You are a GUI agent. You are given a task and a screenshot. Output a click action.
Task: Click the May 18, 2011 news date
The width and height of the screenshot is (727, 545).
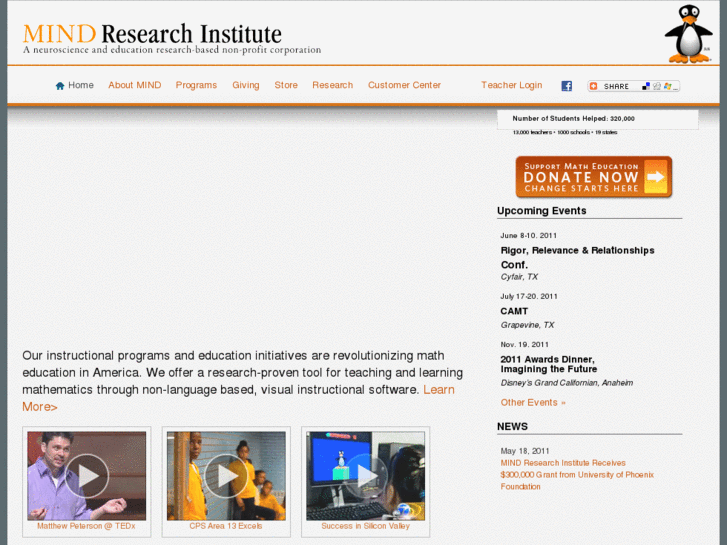coord(525,451)
